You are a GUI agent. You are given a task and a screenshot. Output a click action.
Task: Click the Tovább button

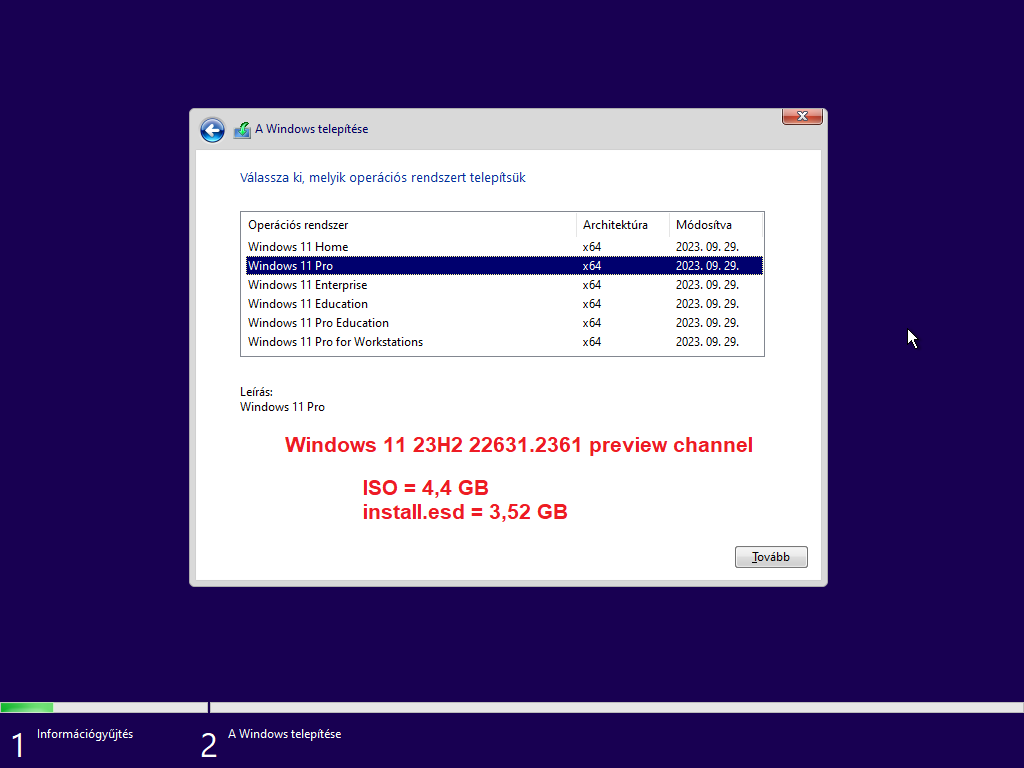click(771, 557)
